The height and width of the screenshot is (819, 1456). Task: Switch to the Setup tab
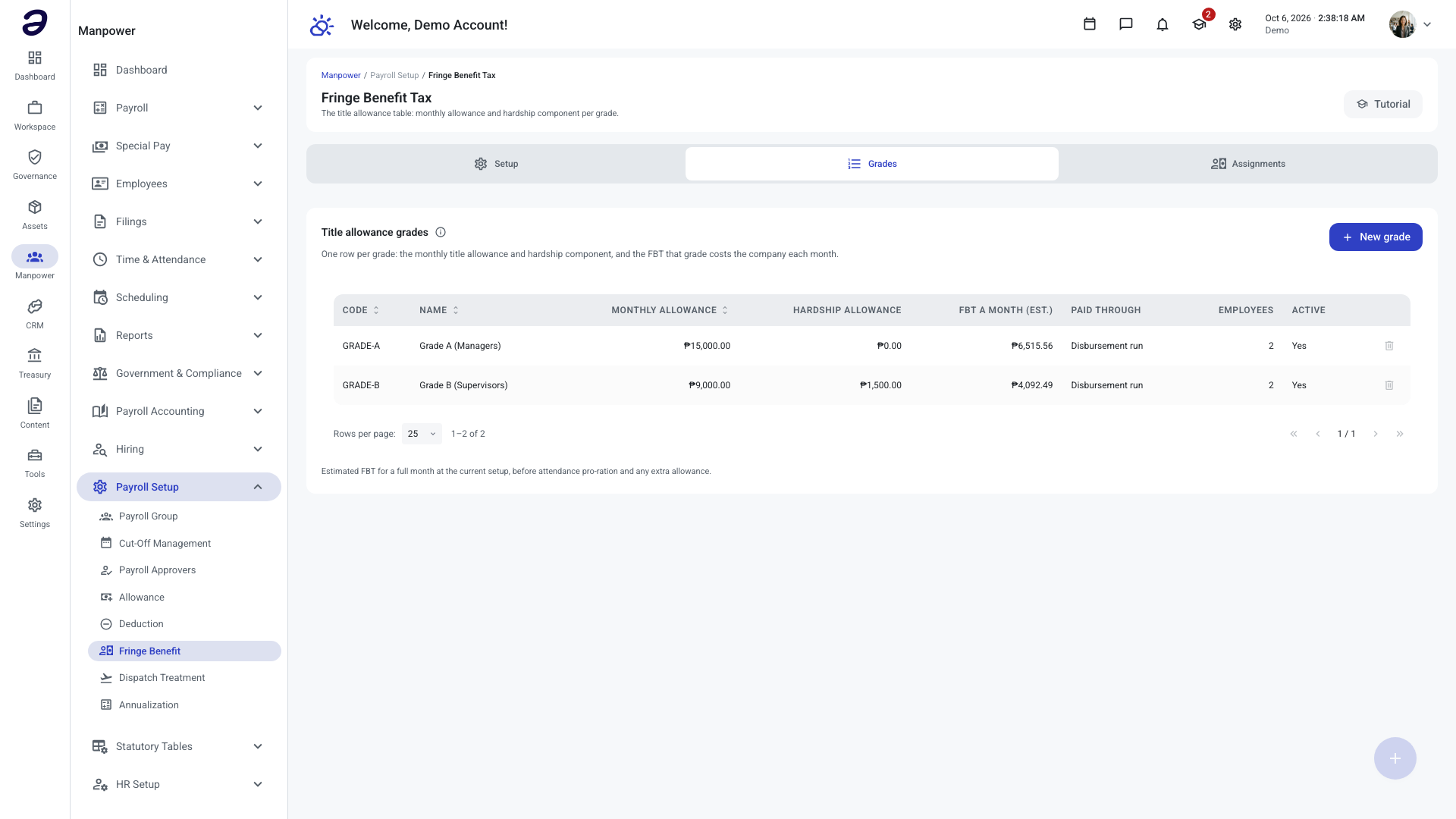tap(496, 164)
